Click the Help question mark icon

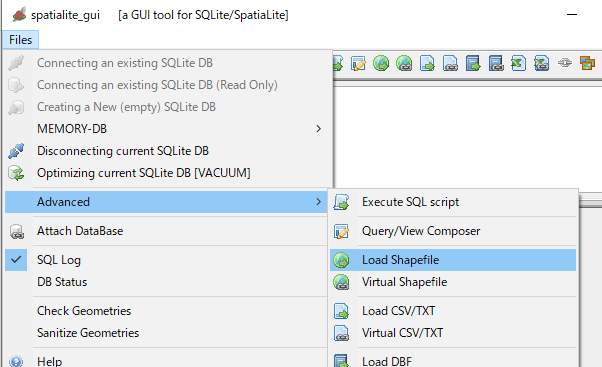(16, 361)
